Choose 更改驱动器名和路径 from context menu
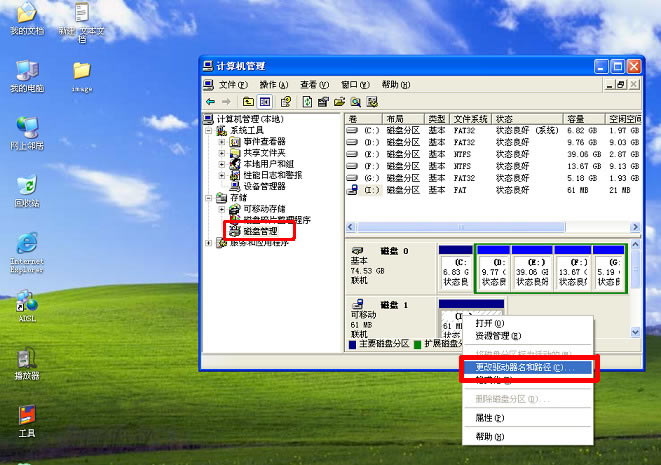Screen dimensions: 661x465 526,367
